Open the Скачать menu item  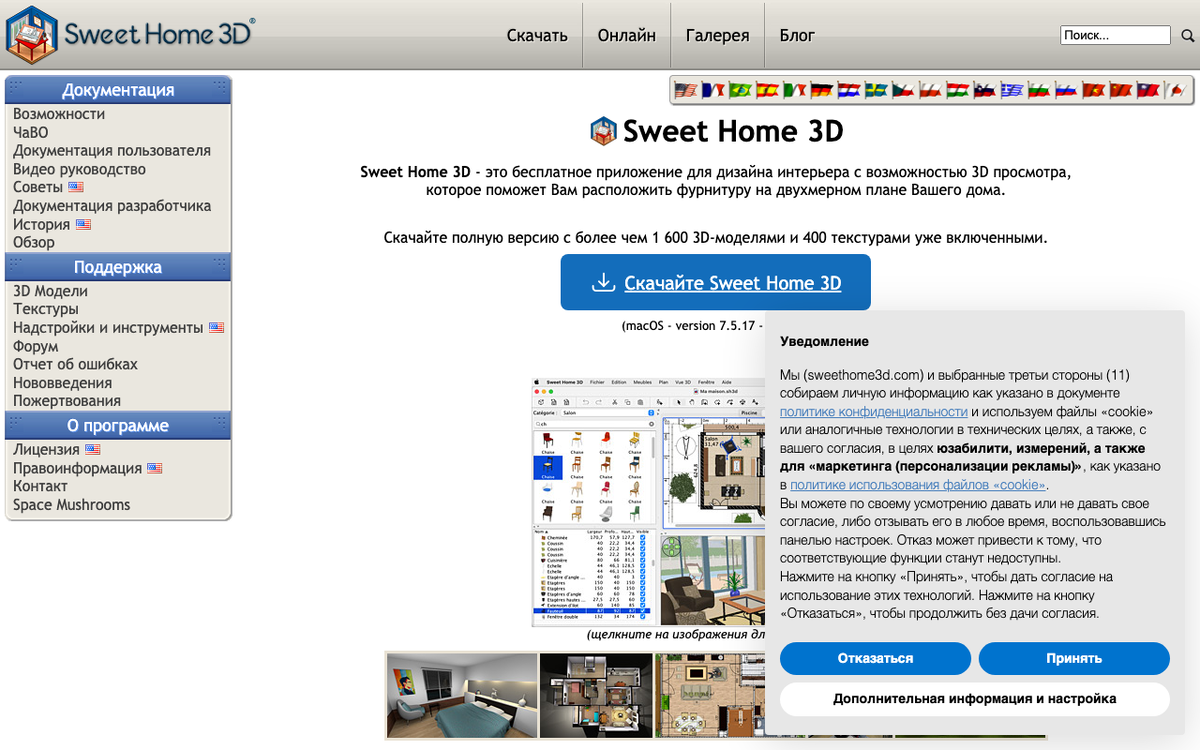pos(537,35)
